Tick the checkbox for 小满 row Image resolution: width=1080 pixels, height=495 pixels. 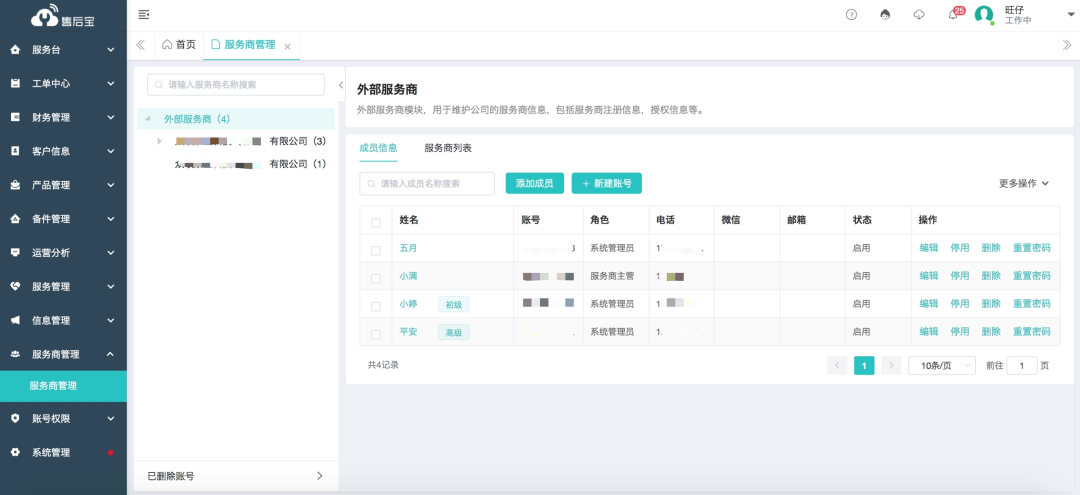tap(376, 278)
